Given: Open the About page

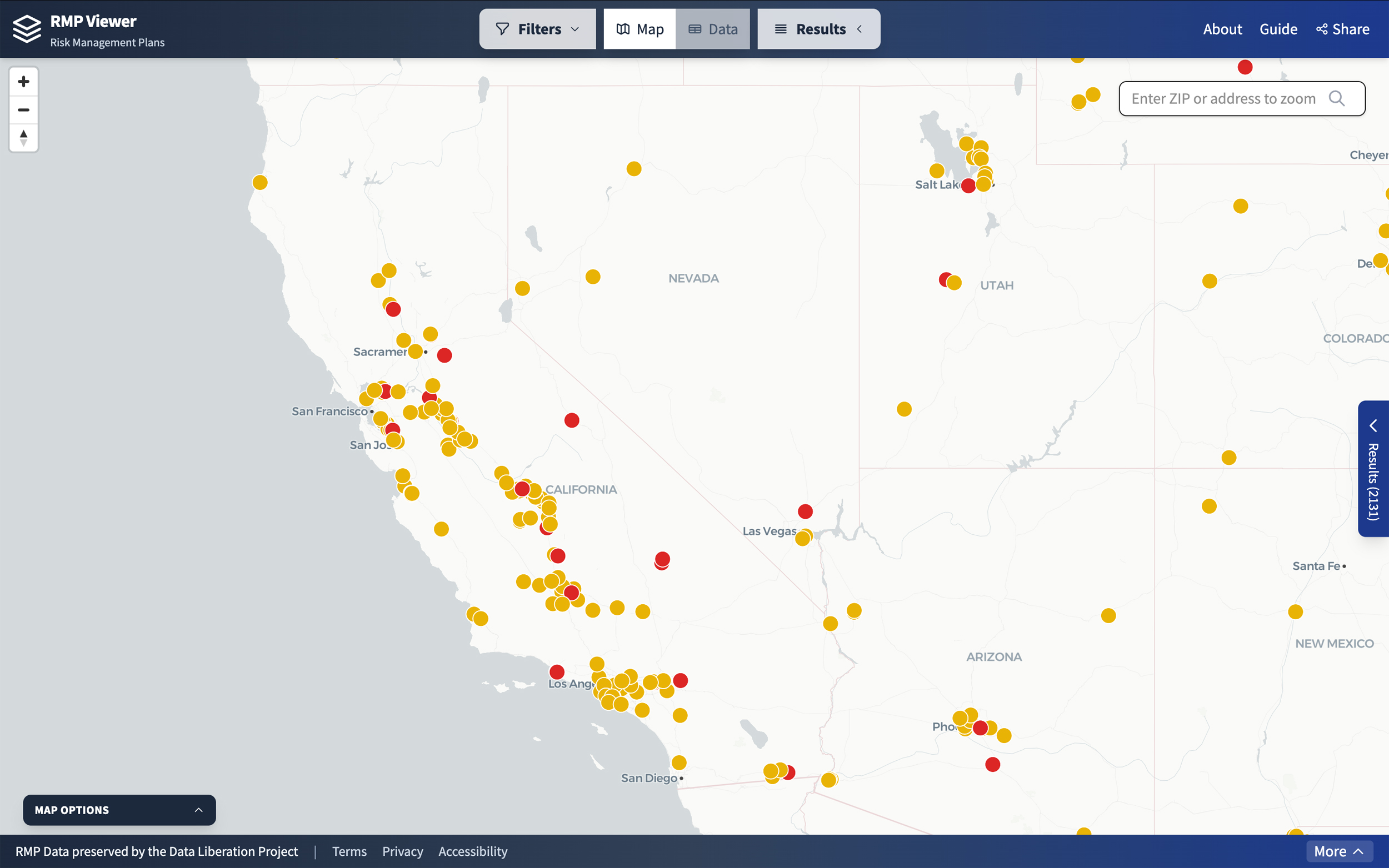Looking at the screenshot, I should coord(1222,29).
